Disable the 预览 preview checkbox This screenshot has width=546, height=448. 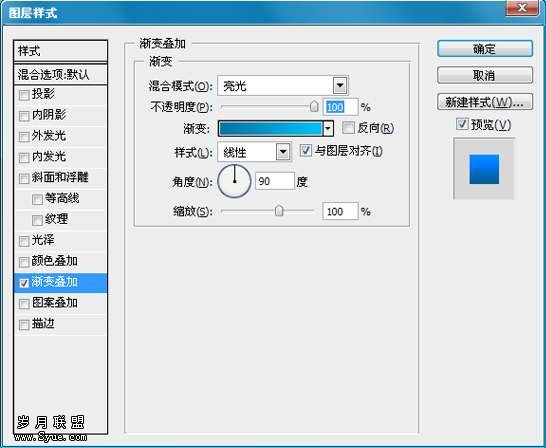tap(462, 124)
